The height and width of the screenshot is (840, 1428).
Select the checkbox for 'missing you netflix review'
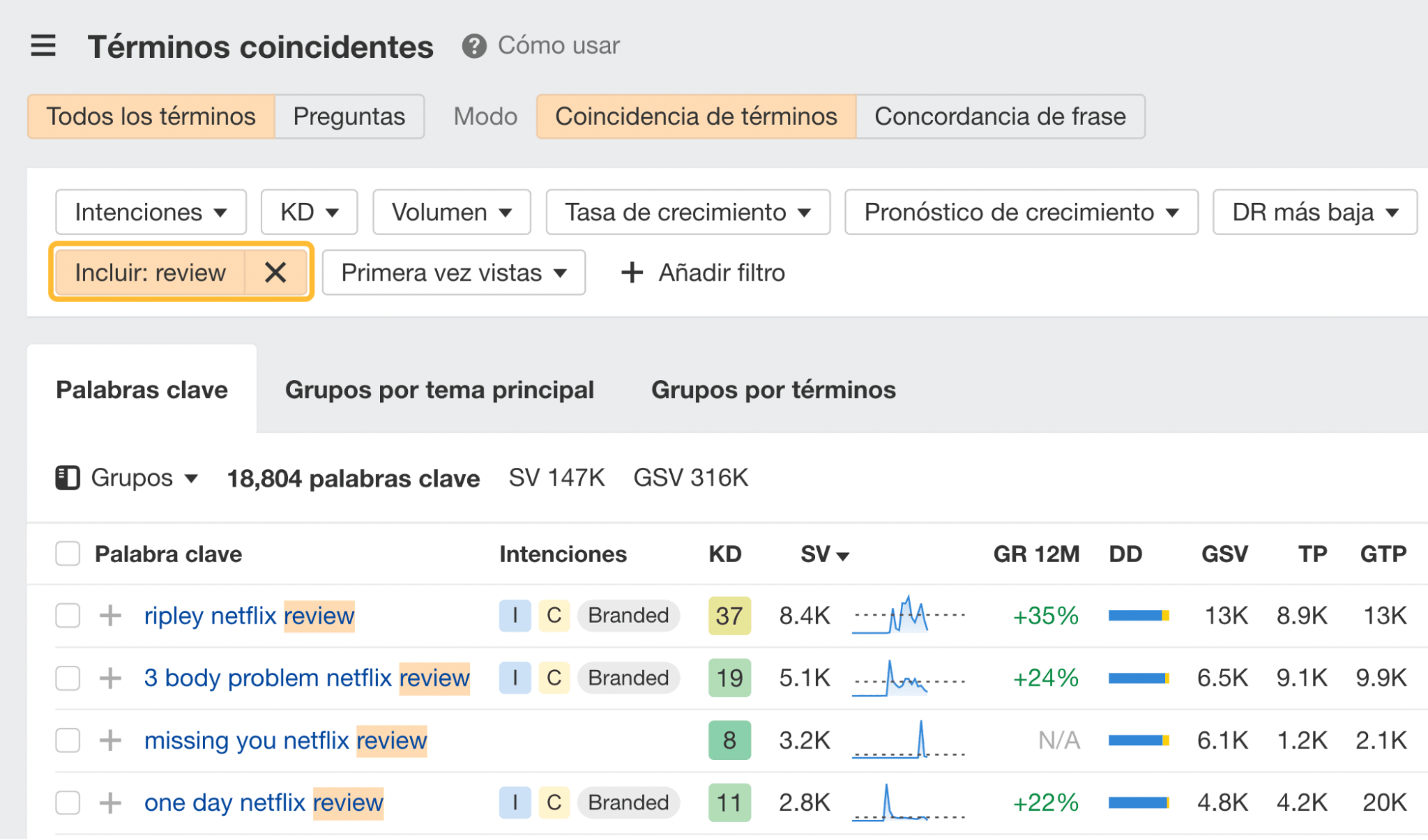click(67, 741)
